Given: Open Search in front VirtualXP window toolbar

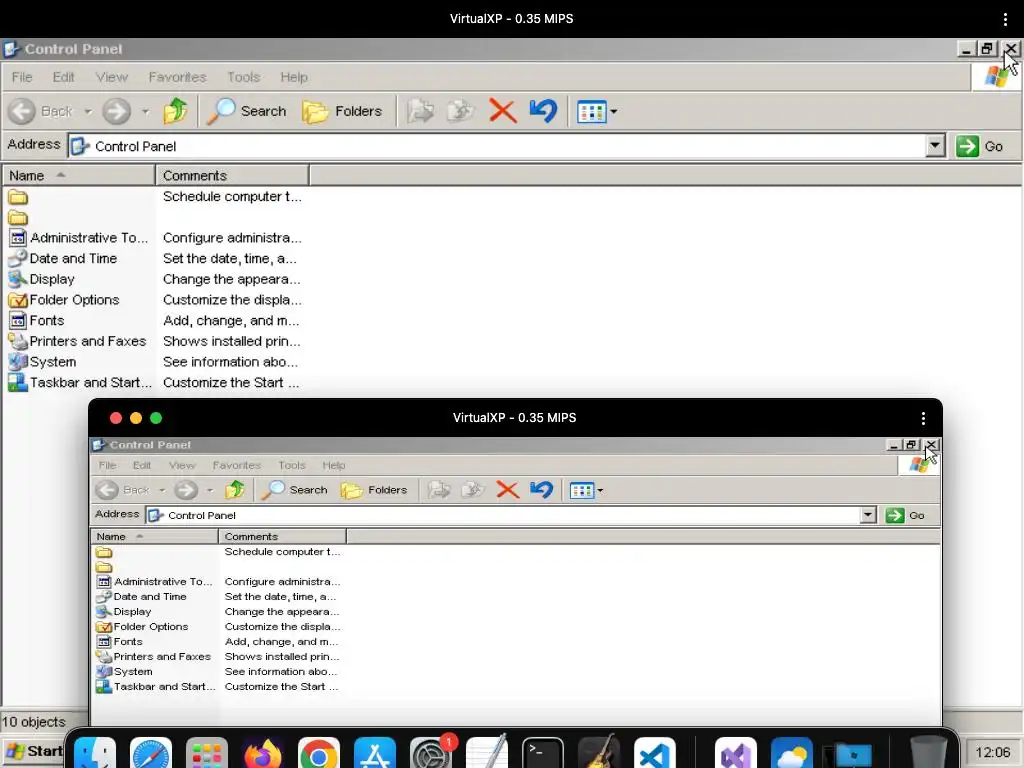Looking at the screenshot, I should coord(295,489).
